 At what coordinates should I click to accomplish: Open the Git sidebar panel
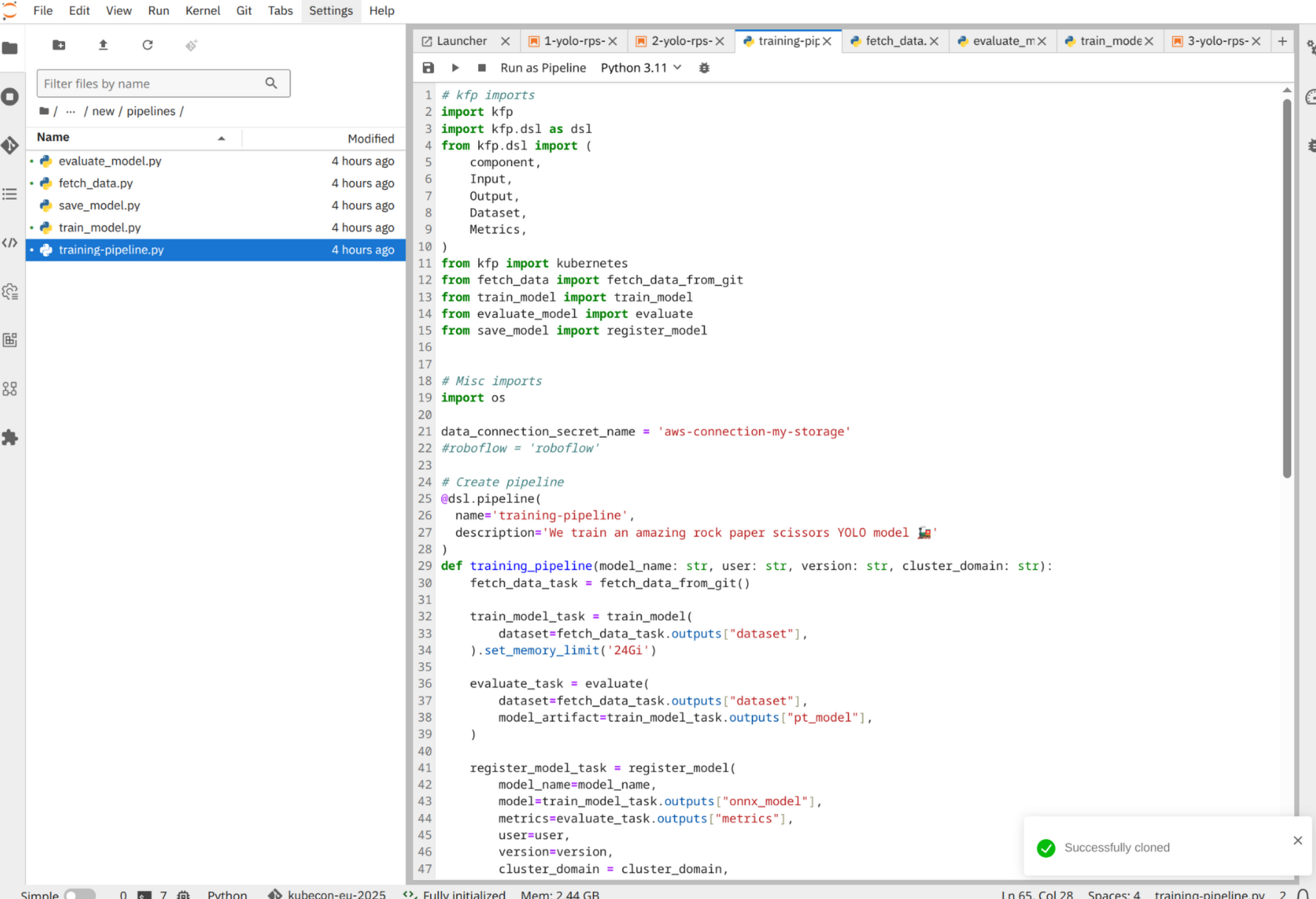point(10,145)
